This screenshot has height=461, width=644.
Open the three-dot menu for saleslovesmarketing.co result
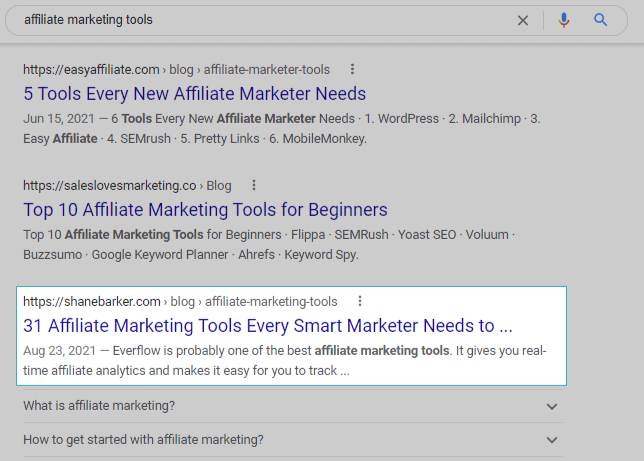254,185
